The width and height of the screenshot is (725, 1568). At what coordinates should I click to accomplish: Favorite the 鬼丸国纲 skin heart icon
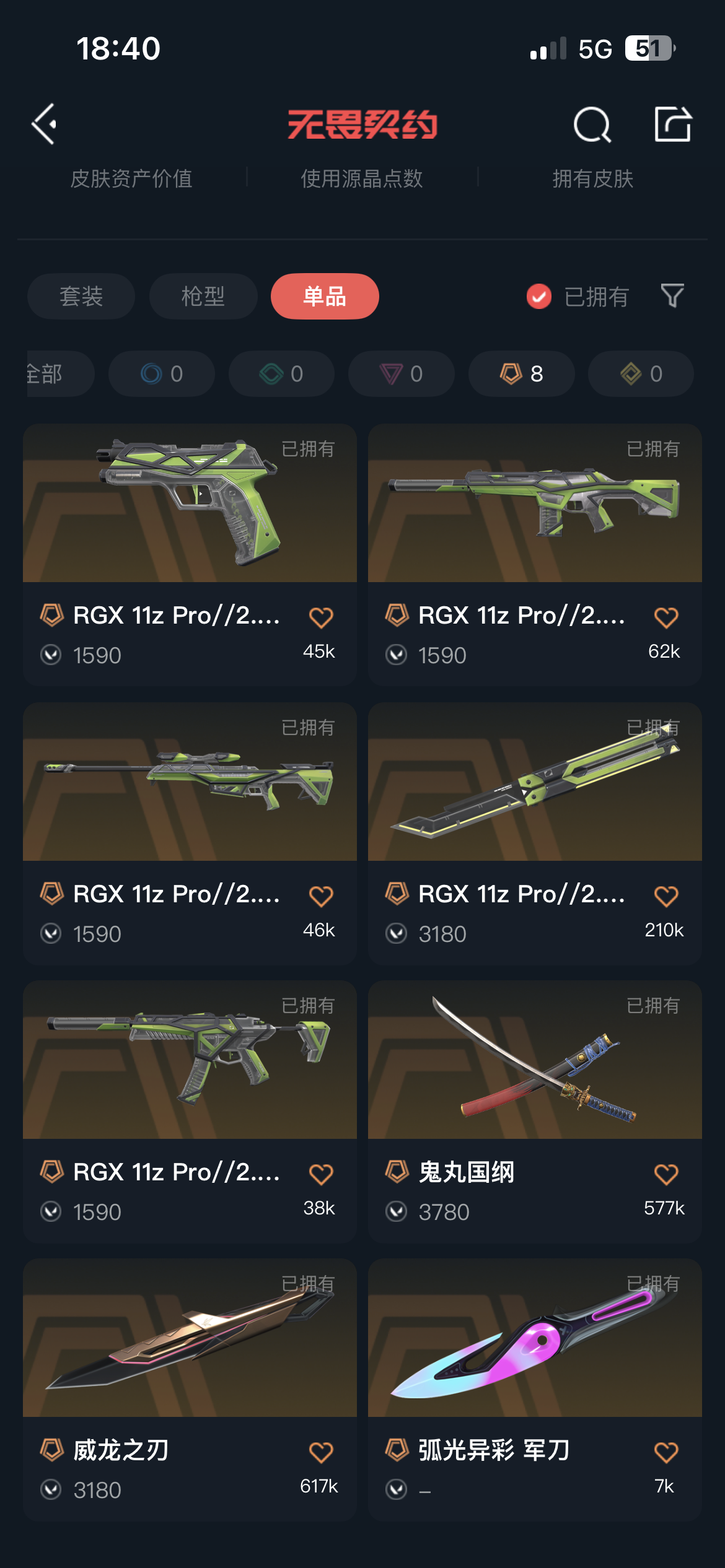[x=666, y=1174]
